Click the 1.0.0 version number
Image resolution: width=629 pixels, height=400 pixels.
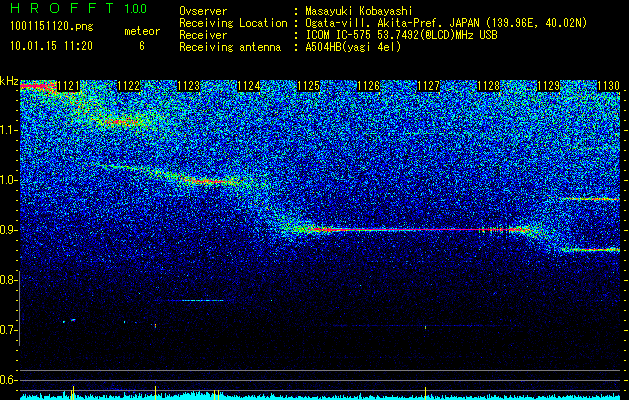136,8
